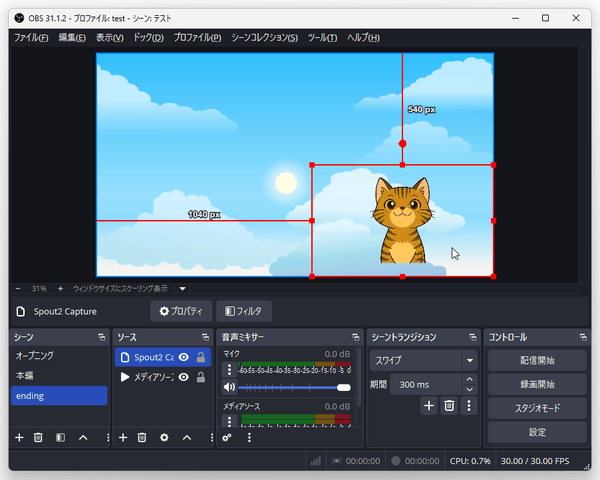600x480 pixels.
Task: Toggle visibility of メディアソース source
Action: pyautogui.click(x=184, y=377)
